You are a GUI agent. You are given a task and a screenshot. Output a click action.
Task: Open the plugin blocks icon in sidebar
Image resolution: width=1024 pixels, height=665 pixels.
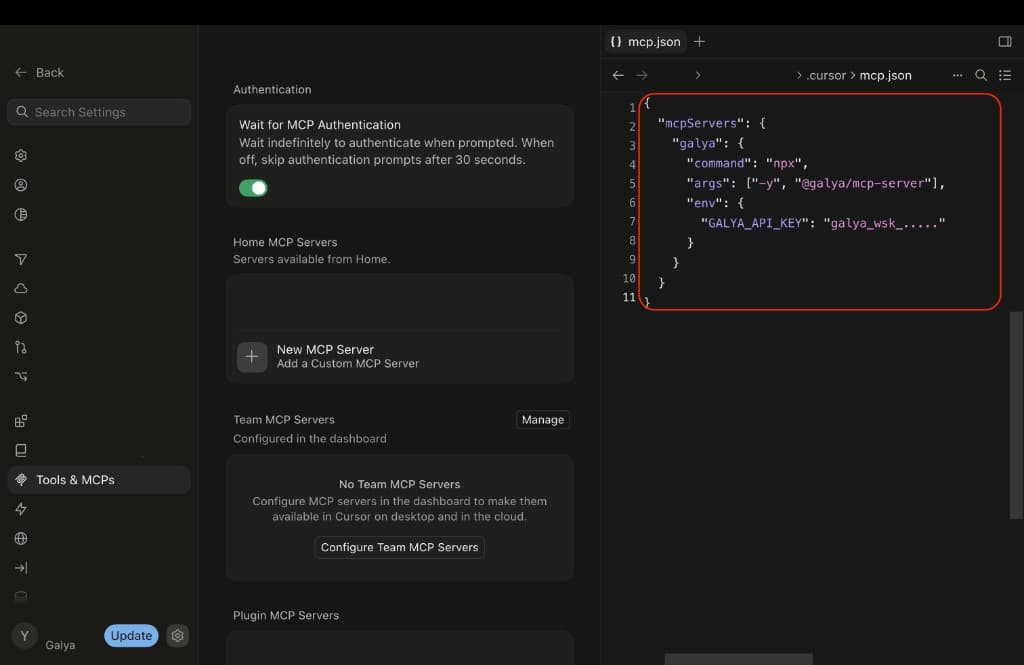pos(21,421)
